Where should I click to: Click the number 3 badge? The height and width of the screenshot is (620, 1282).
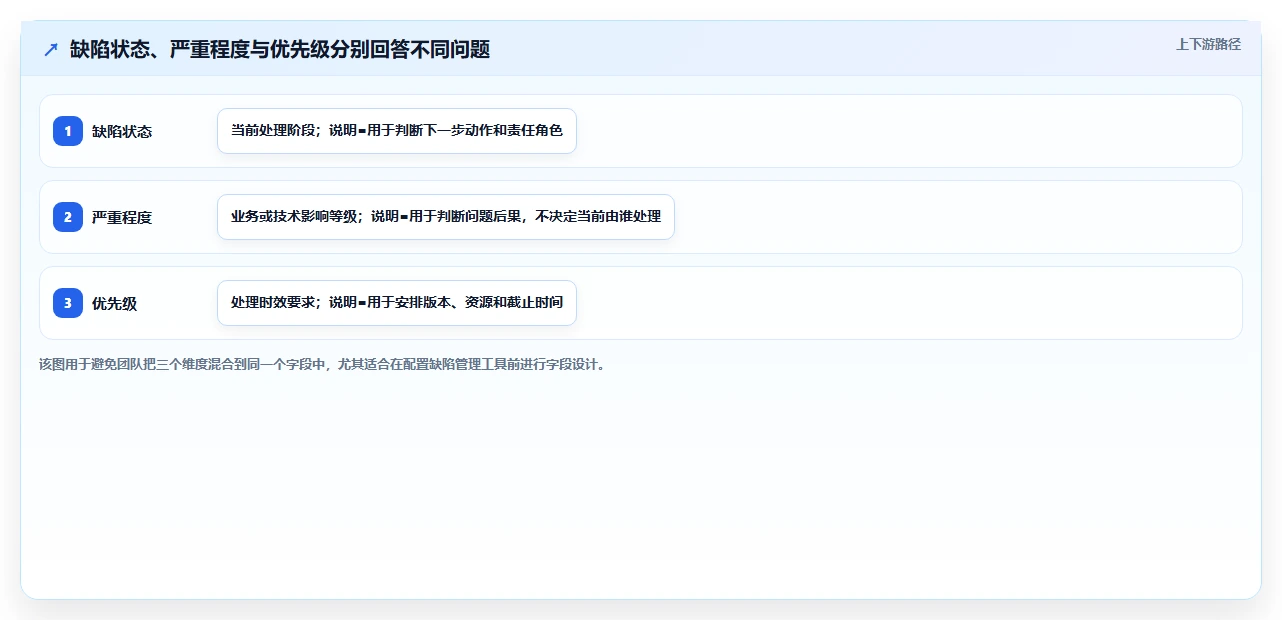(68, 303)
